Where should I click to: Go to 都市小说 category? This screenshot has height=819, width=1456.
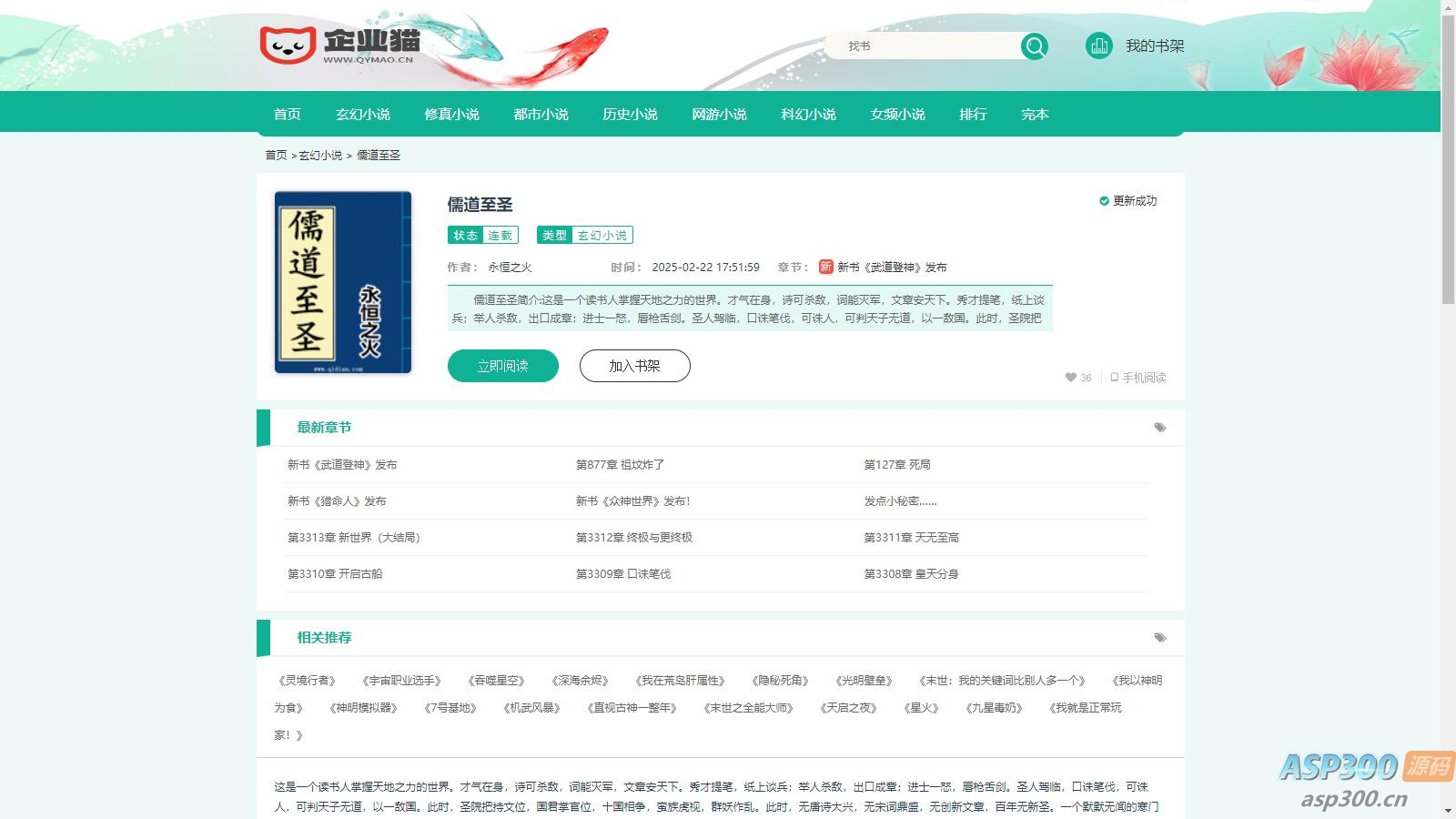(x=541, y=115)
